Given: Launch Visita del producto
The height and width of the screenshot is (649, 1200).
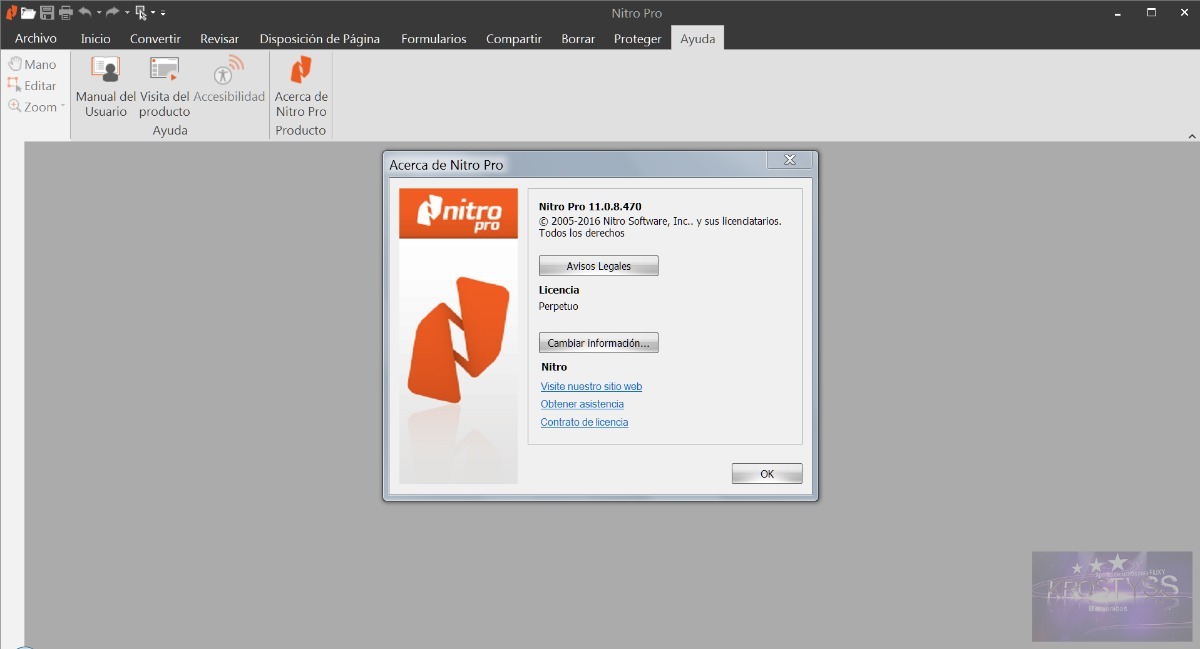Looking at the screenshot, I should pyautogui.click(x=164, y=88).
